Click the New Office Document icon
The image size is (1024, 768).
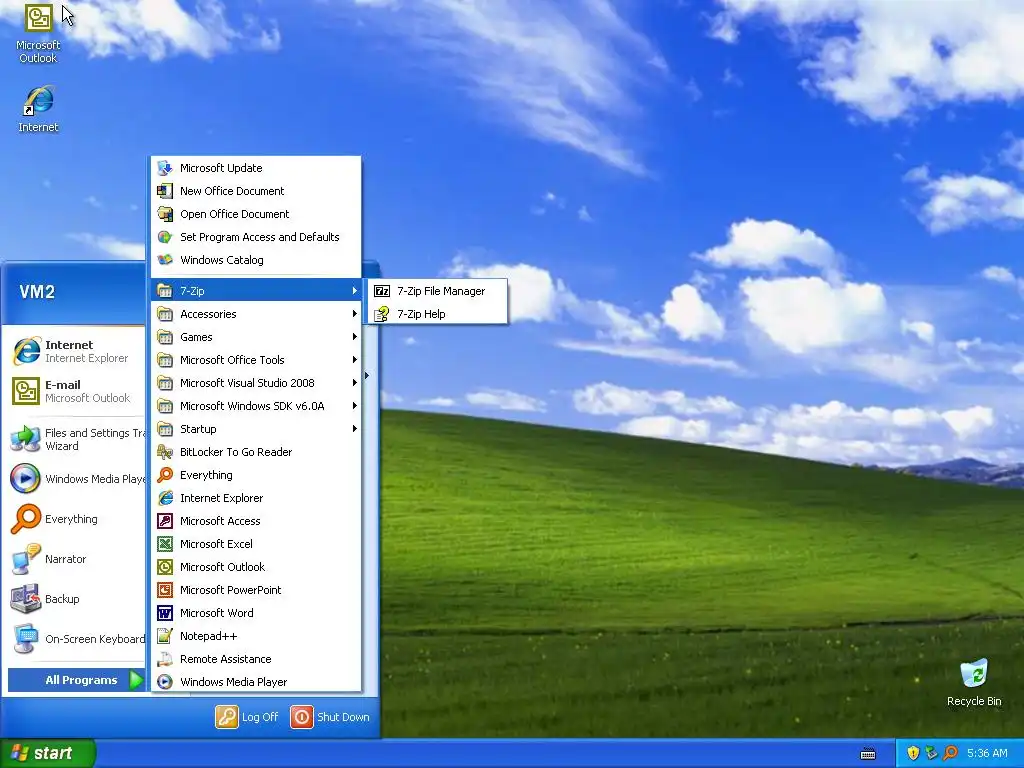(x=165, y=191)
